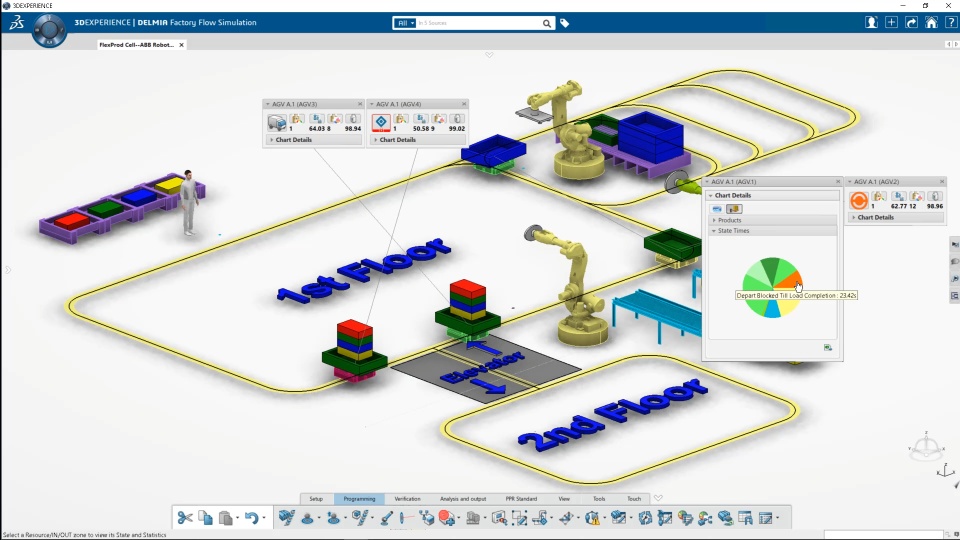Click the orange slice of the State Times pie

pos(790,281)
